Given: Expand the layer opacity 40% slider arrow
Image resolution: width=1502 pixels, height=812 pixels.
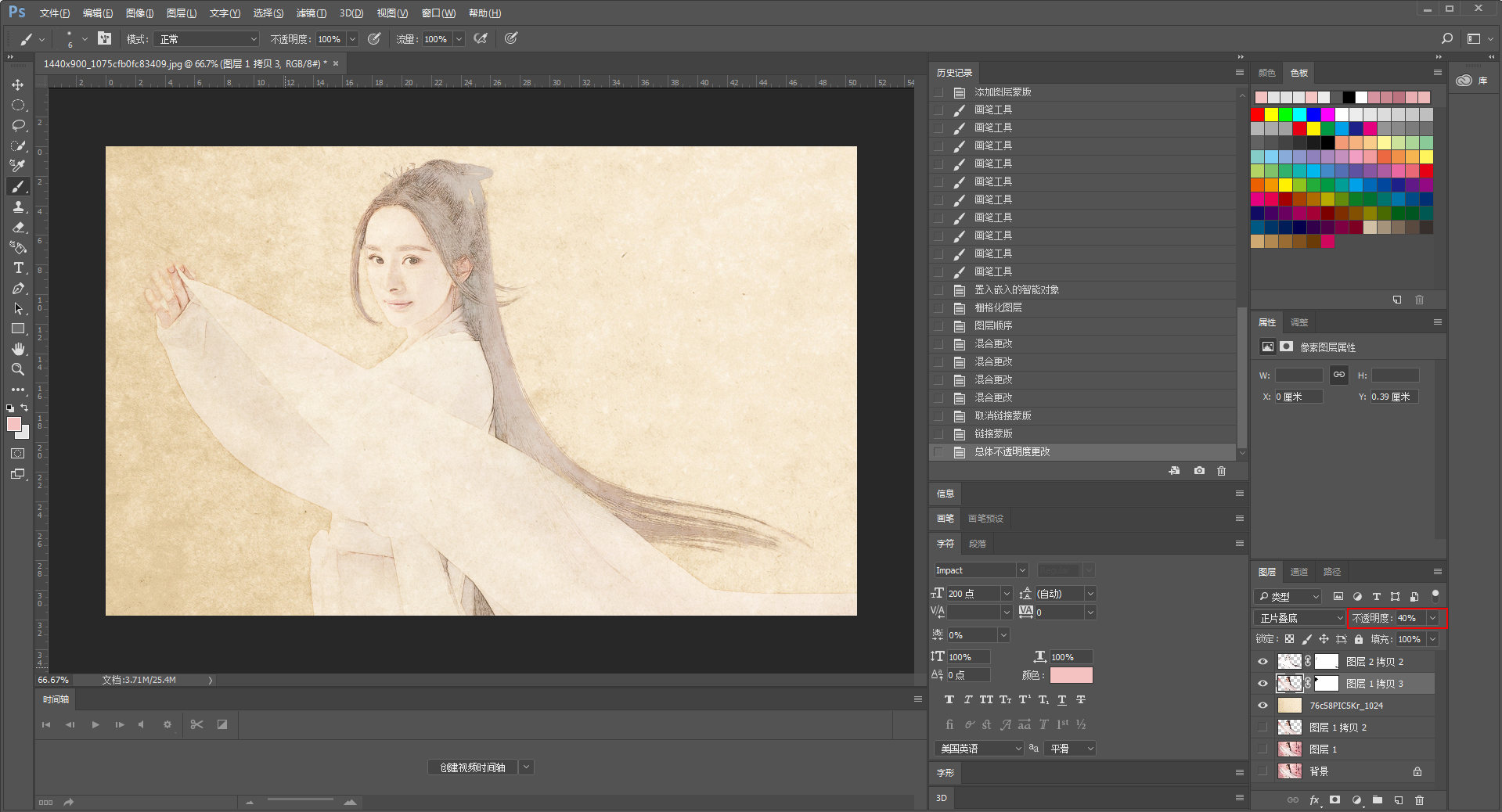Looking at the screenshot, I should 1432,618.
